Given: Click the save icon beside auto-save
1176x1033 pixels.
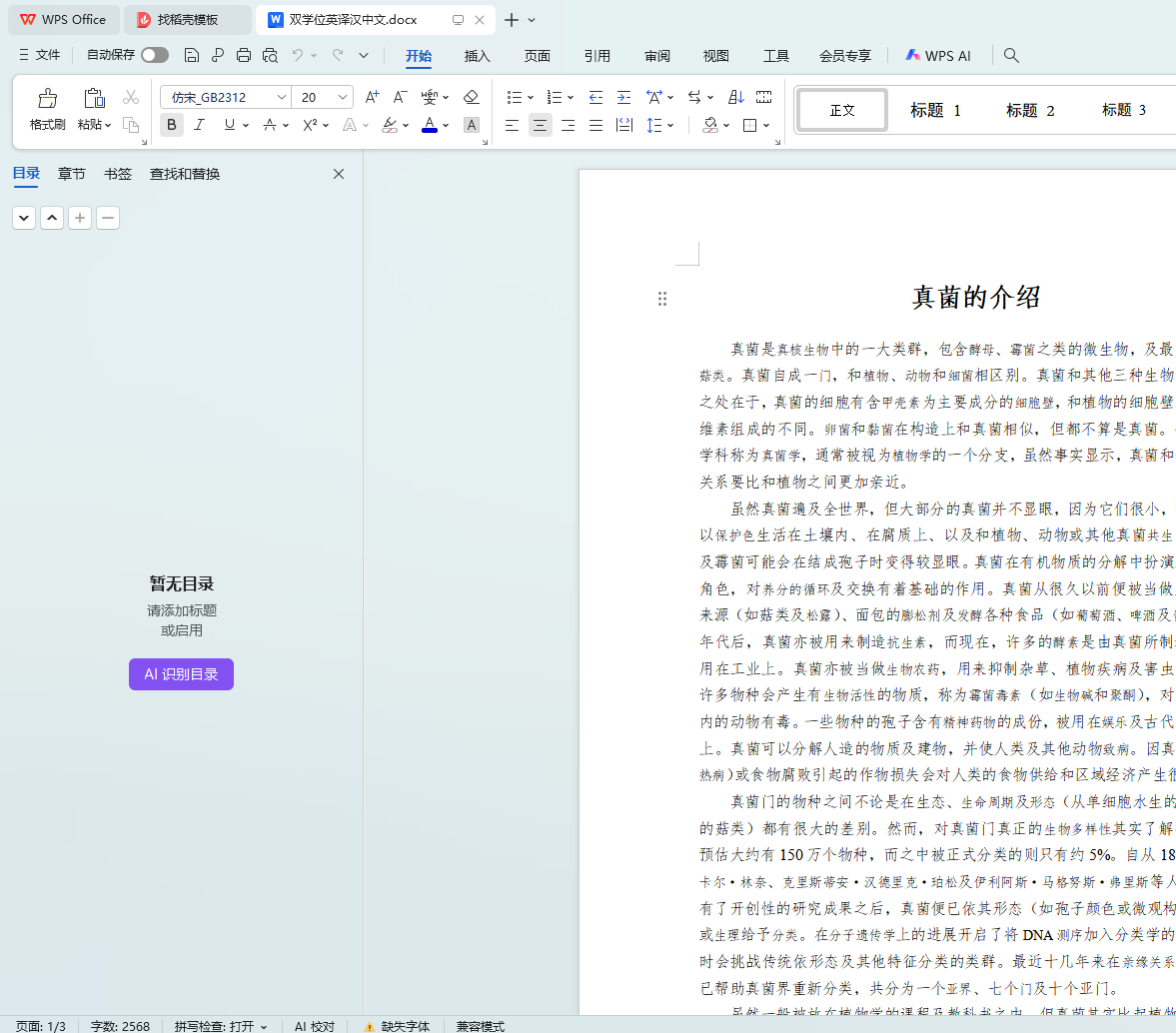Looking at the screenshot, I should tap(192, 55).
